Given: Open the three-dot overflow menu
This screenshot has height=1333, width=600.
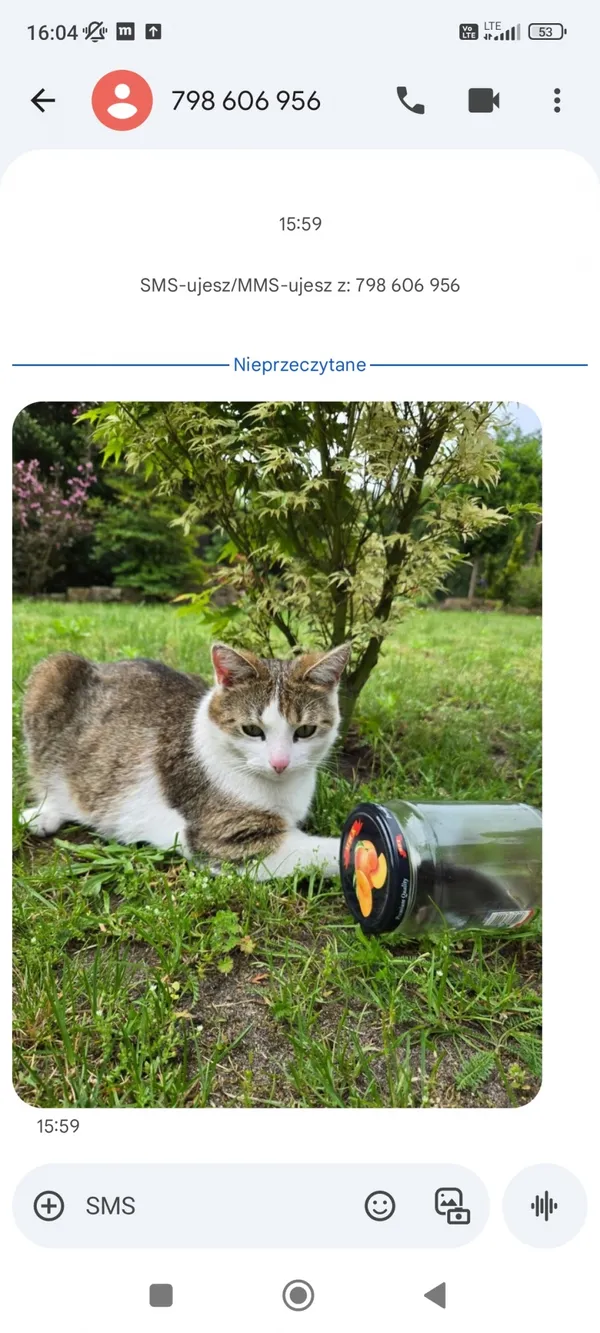Looking at the screenshot, I should 557,100.
